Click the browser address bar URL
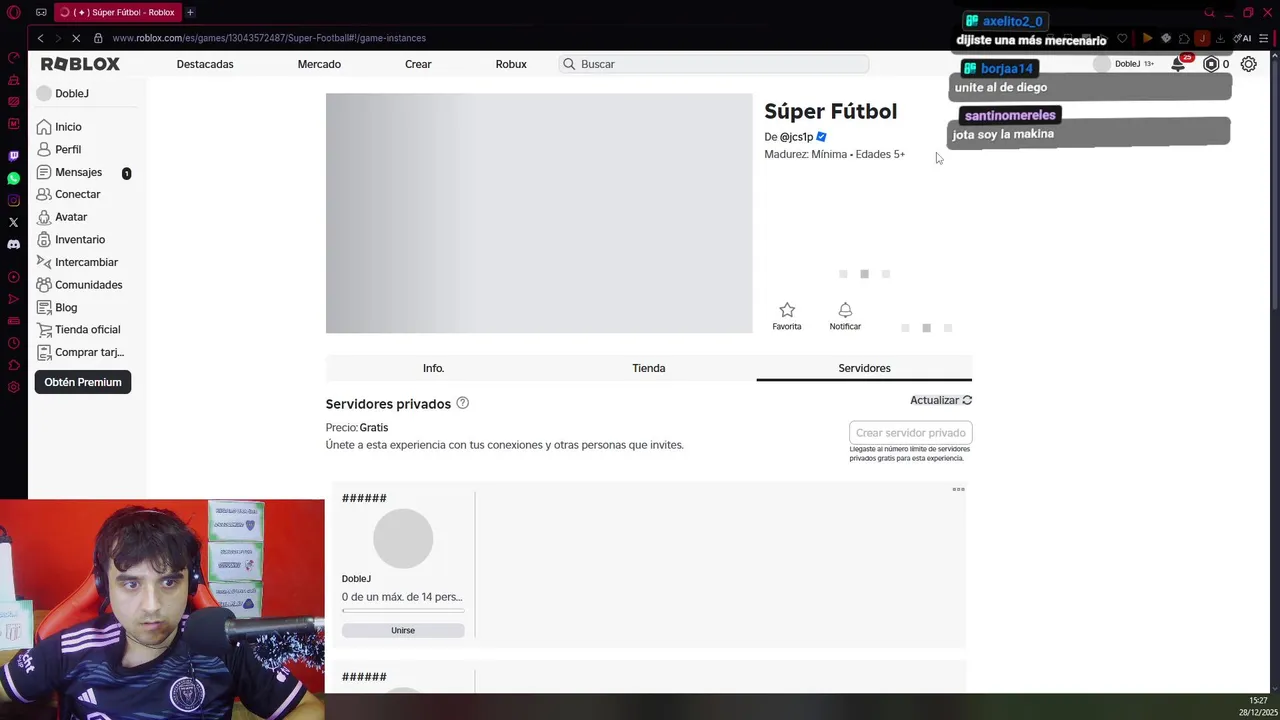The height and width of the screenshot is (720, 1280). pyautogui.click(x=269, y=38)
